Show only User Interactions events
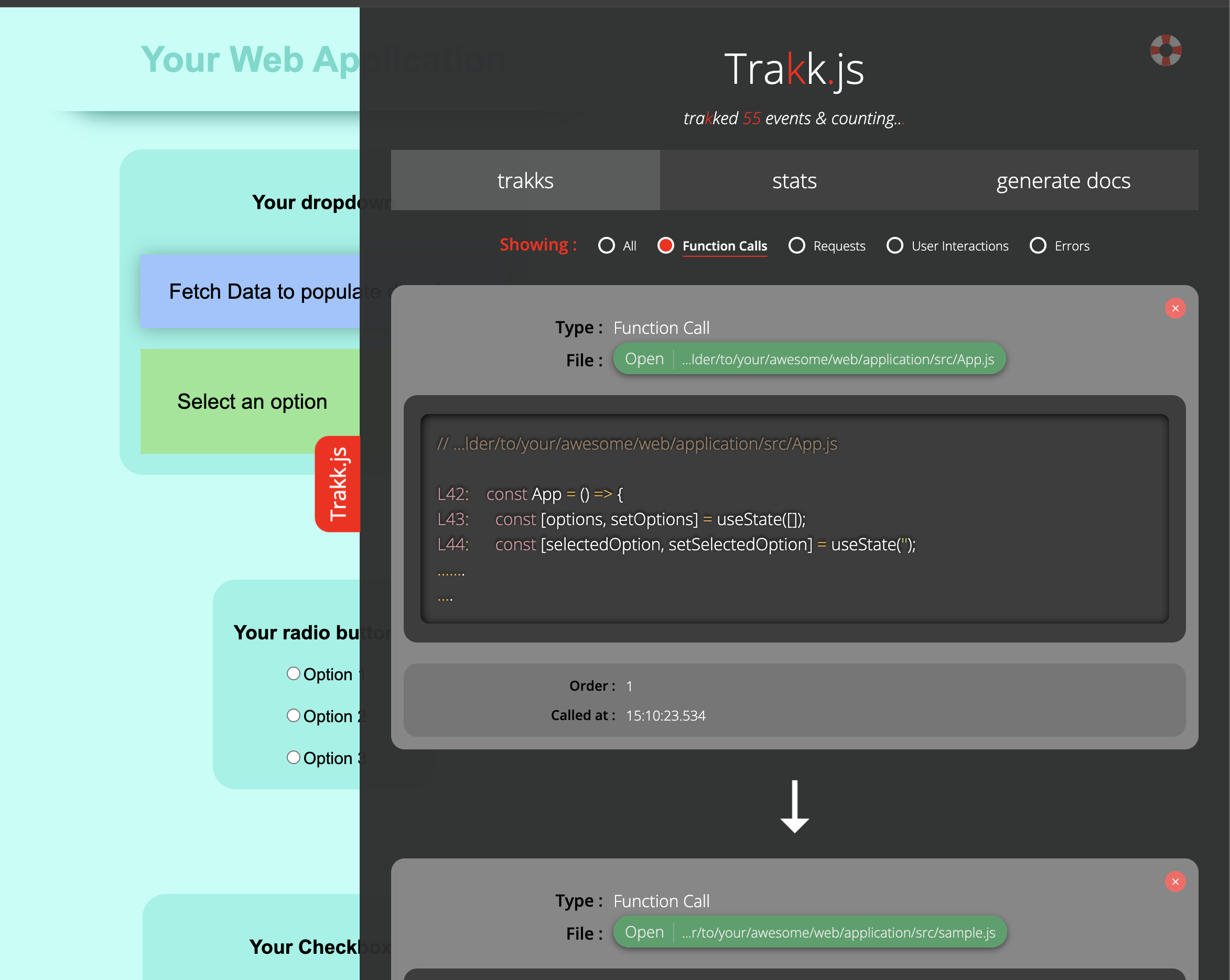Viewport: 1230px width, 980px height. [894, 246]
